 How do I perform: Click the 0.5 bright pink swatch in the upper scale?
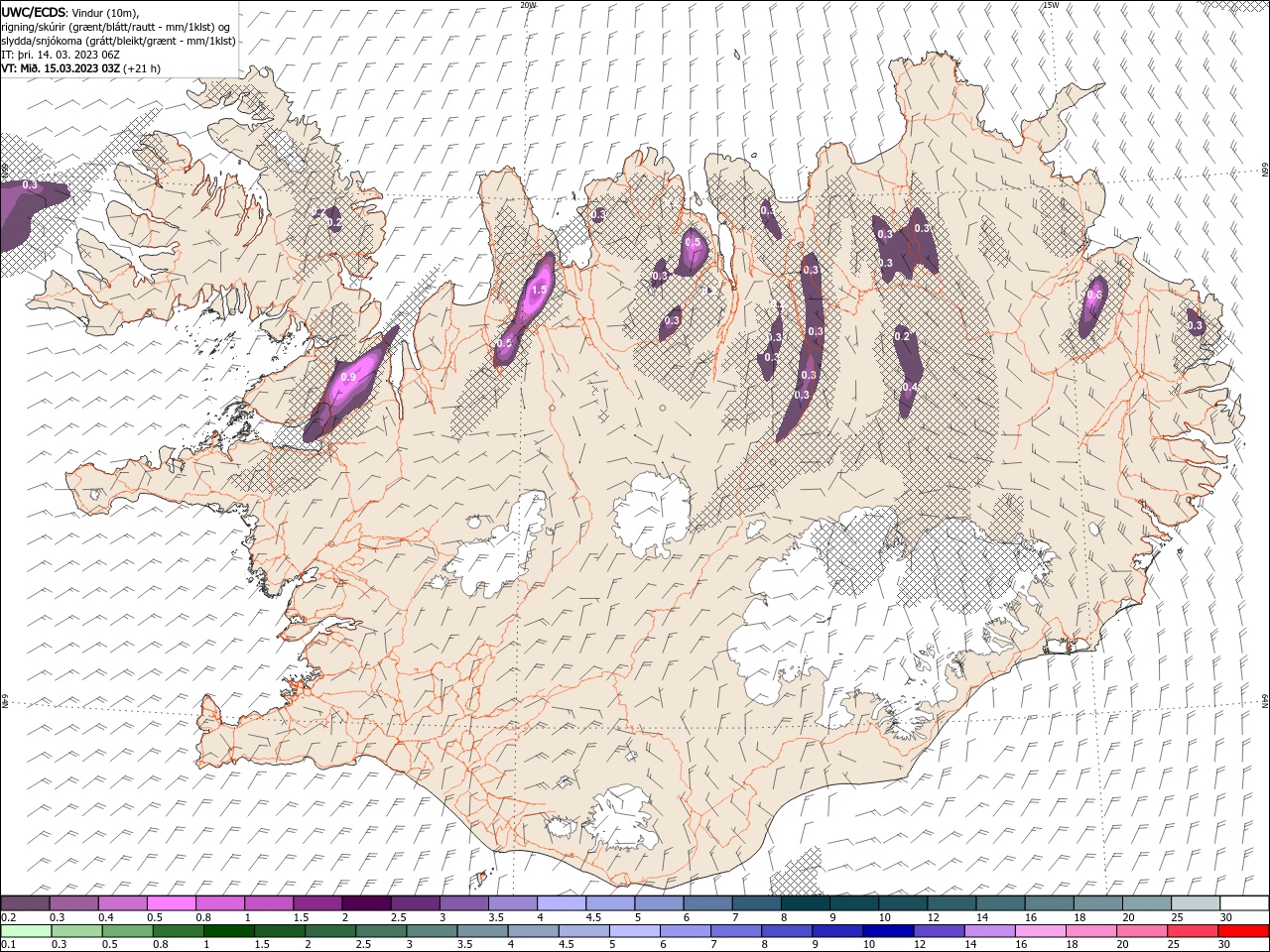[171, 903]
